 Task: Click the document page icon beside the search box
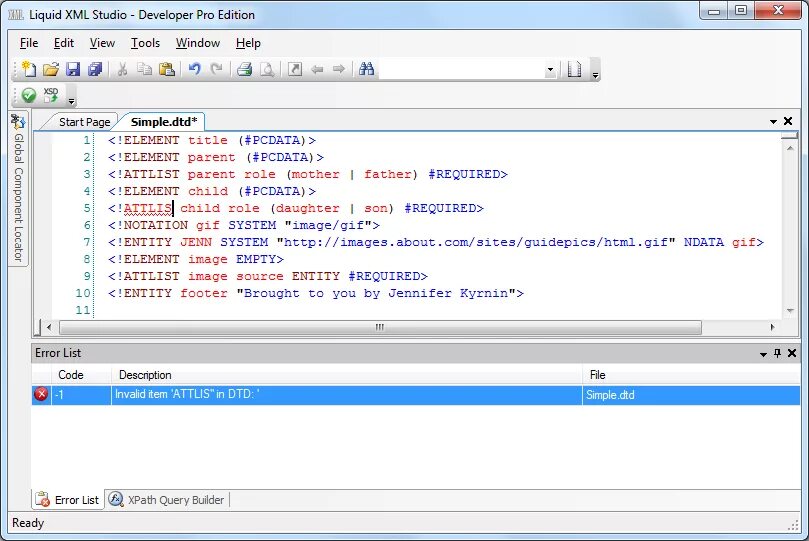pos(574,69)
